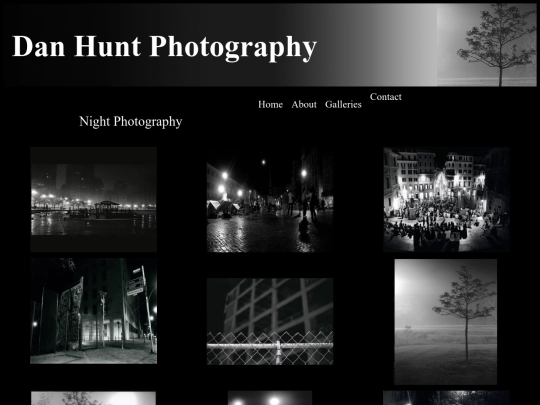This screenshot has width=540, height=405.
Task: Open the chain-link fence building photo
Action: (270, 322)
